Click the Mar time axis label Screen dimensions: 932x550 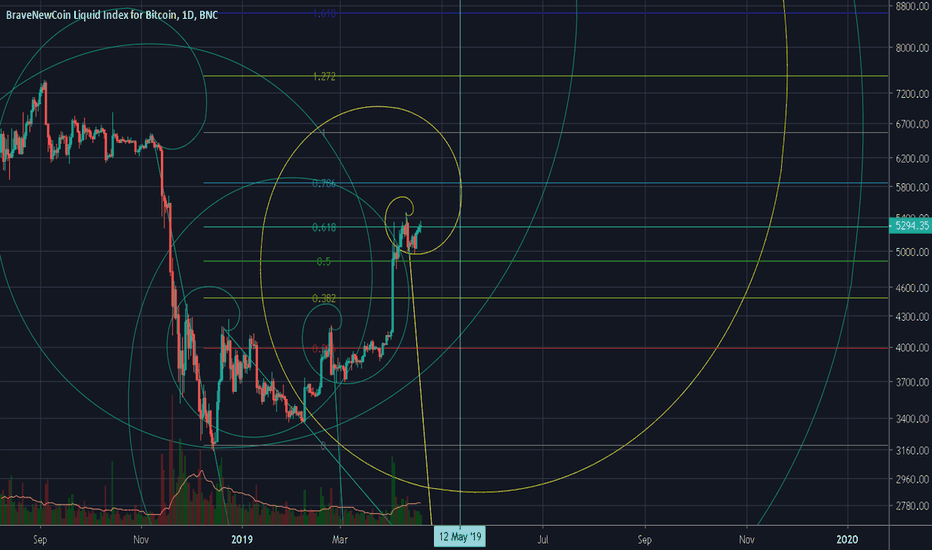(339, 540)
